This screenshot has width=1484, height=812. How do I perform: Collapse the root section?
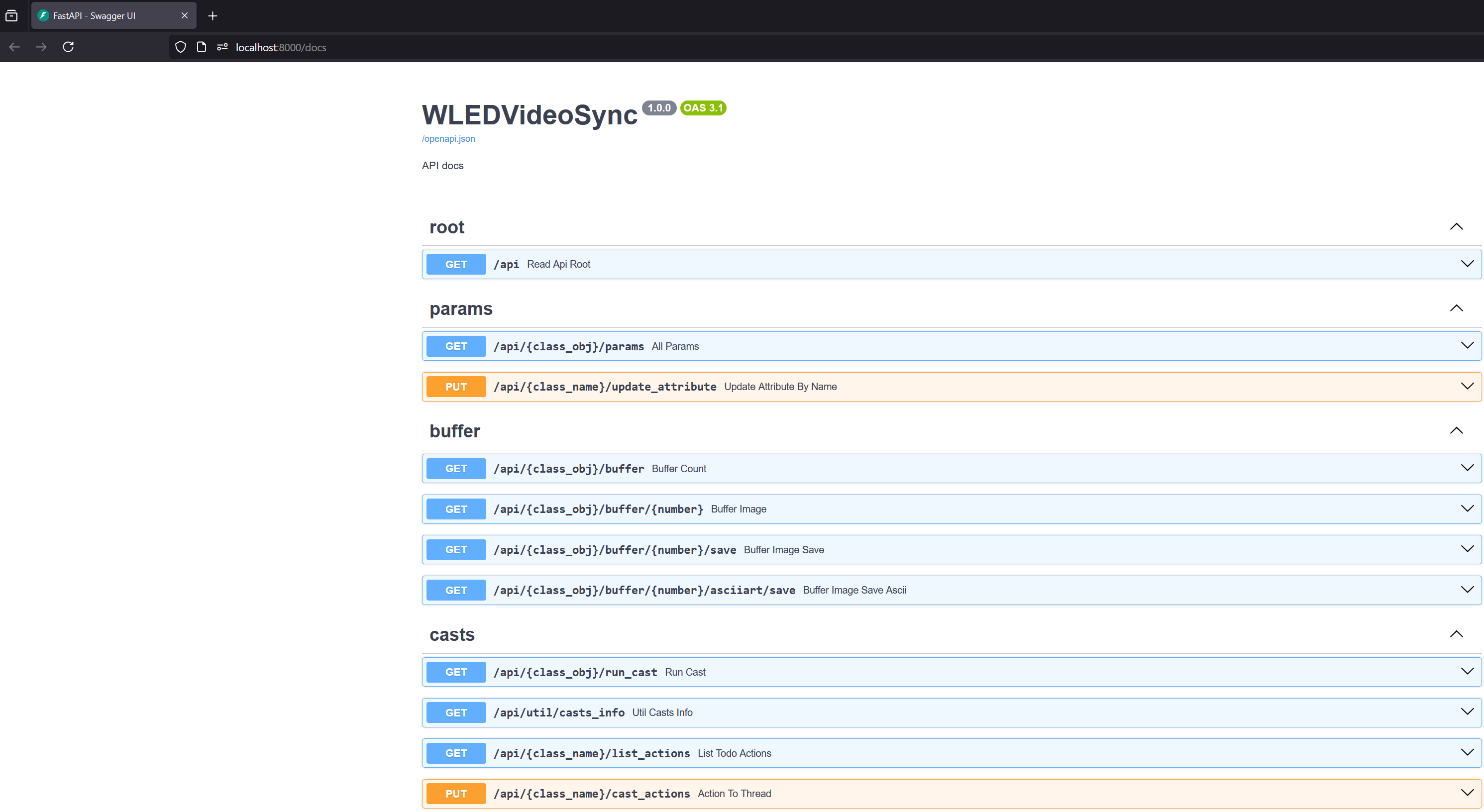1456,227
